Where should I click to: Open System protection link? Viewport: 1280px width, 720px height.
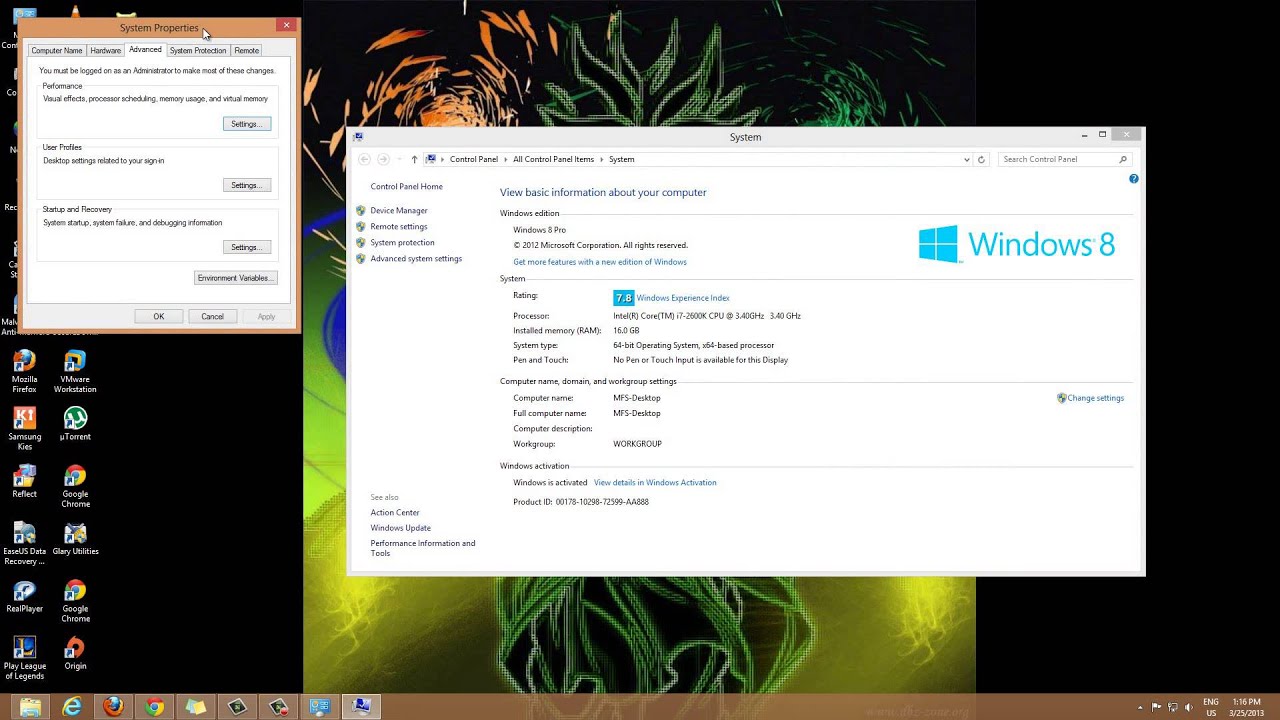coord(402,242)
